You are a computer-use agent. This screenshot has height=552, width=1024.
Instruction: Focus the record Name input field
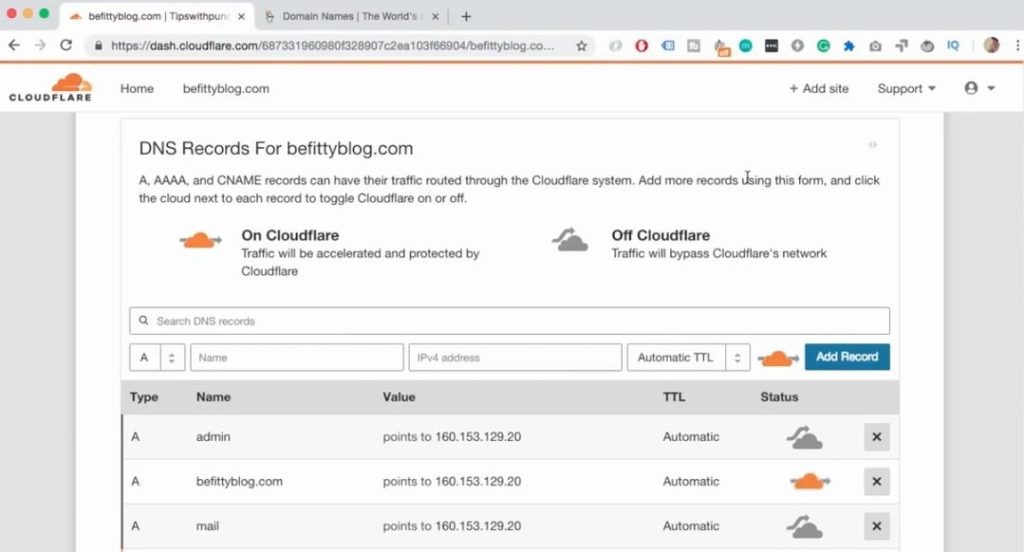click(x=296, y=357)
